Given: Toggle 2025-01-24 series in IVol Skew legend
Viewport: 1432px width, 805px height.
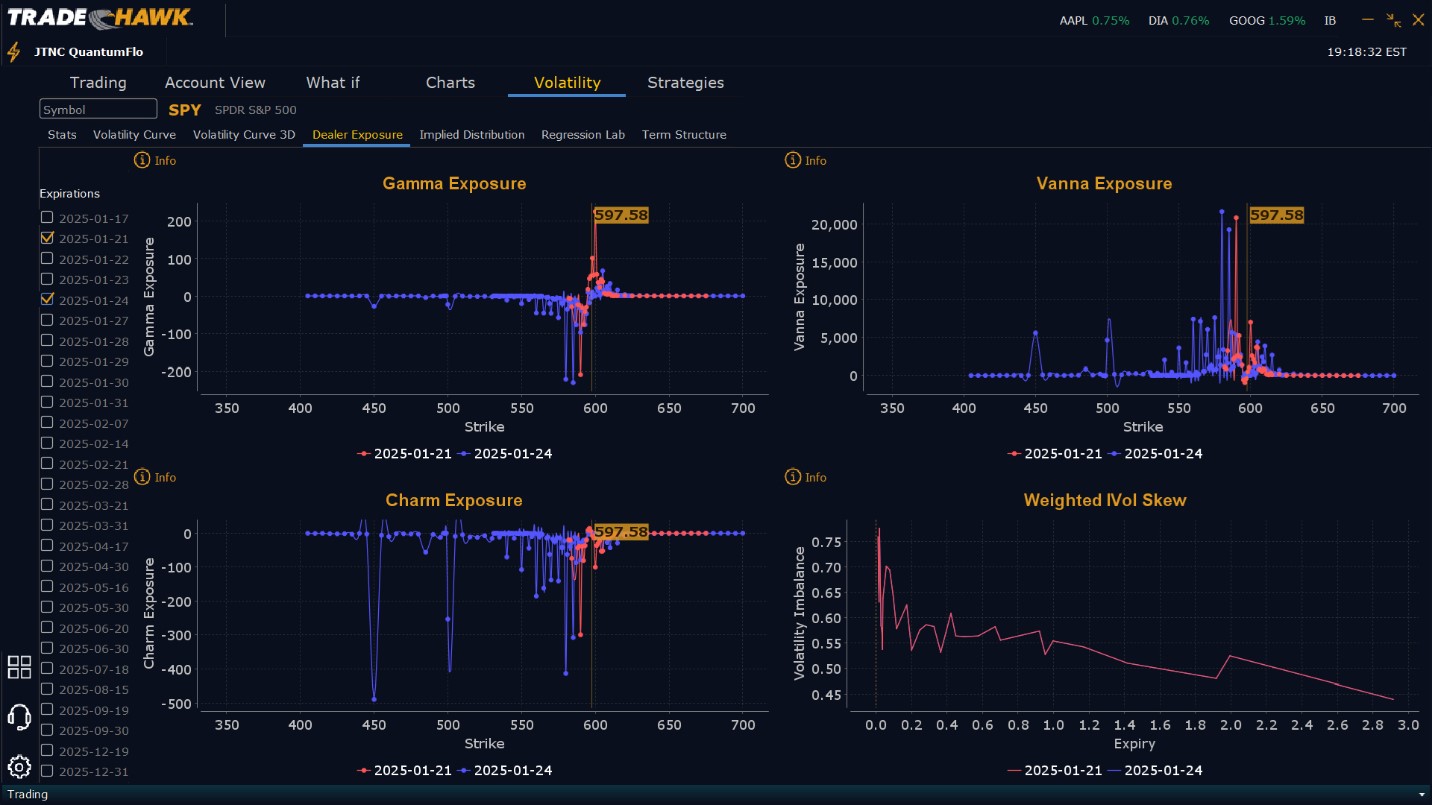Looking at the screenshot, I should [1156, 771].
